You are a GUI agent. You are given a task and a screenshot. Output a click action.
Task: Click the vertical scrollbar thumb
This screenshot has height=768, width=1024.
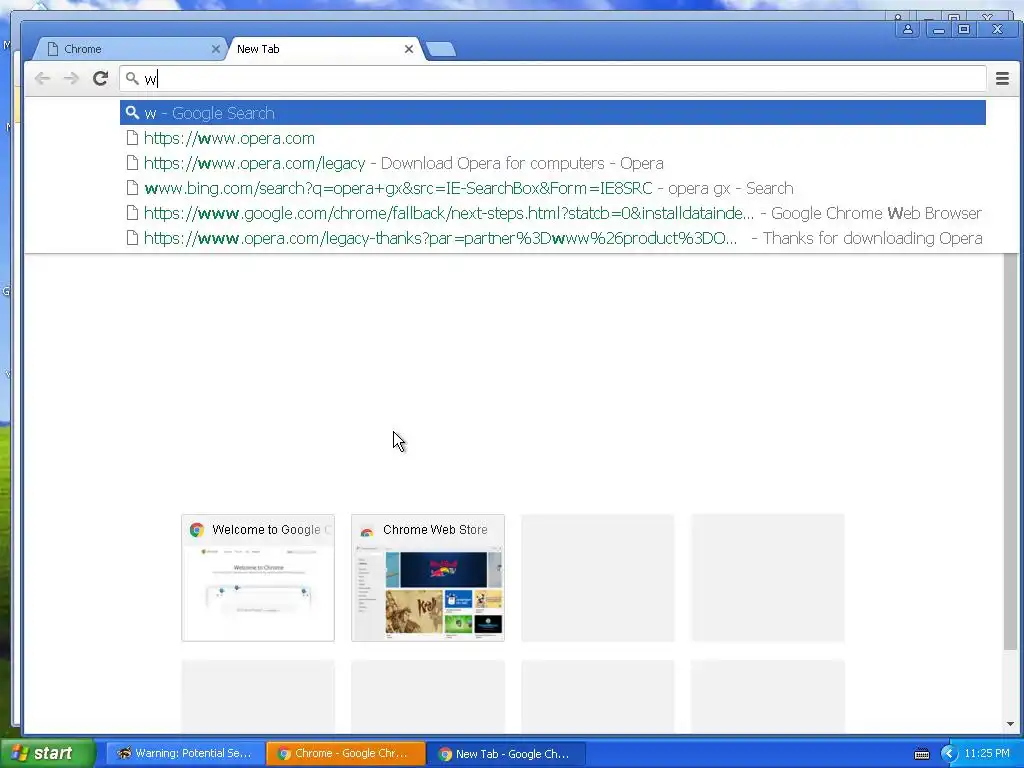[1010, 452]
